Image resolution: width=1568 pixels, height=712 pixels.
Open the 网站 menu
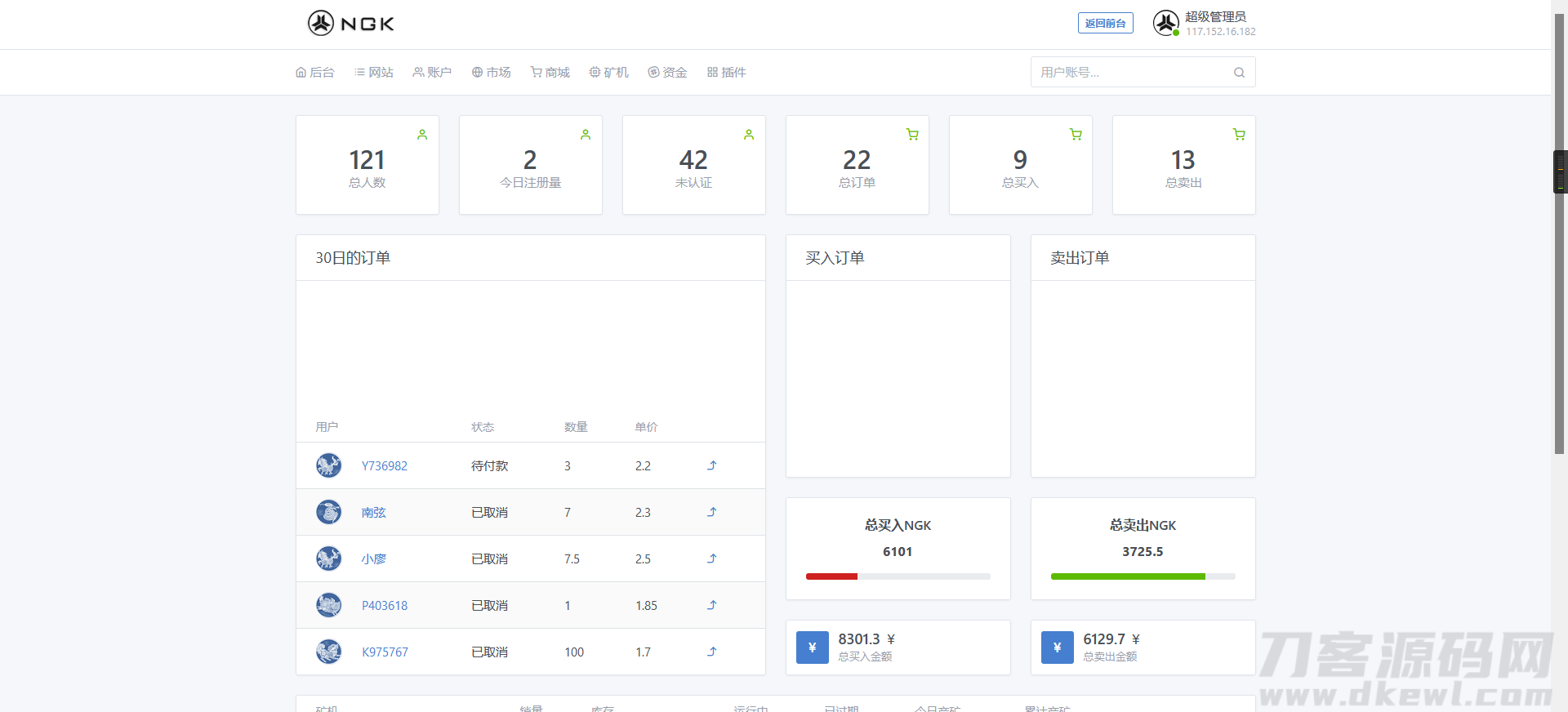click(374, 73)
